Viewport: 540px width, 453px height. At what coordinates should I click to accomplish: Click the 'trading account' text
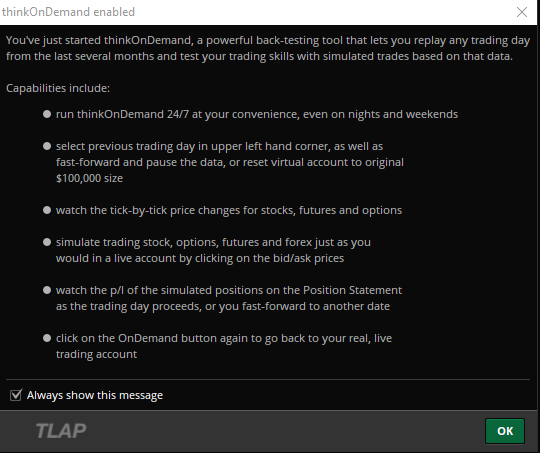tap(96, 354)
